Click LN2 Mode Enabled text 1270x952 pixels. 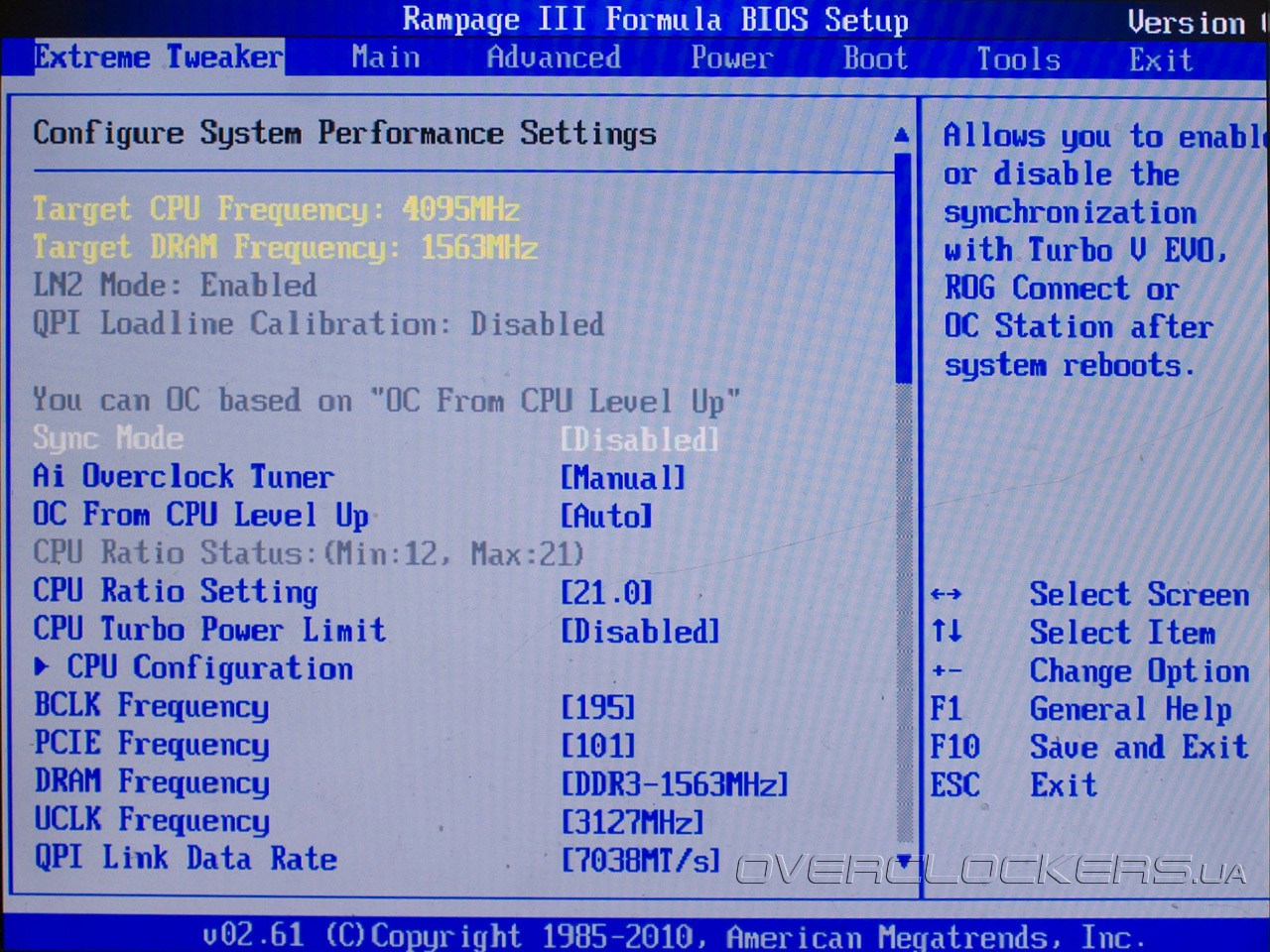175,286
